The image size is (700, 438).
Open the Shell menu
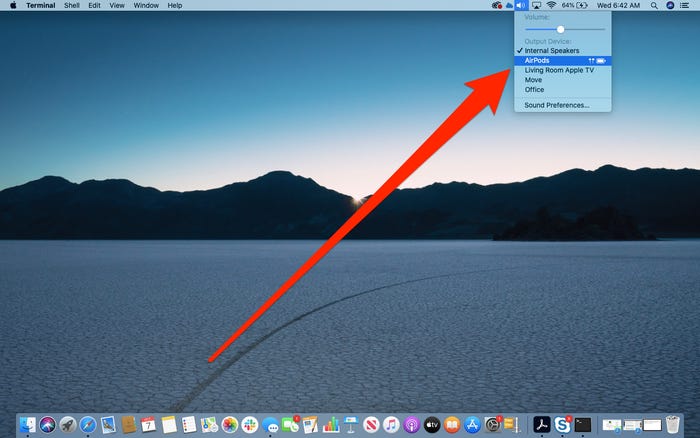tap(71, 5)
